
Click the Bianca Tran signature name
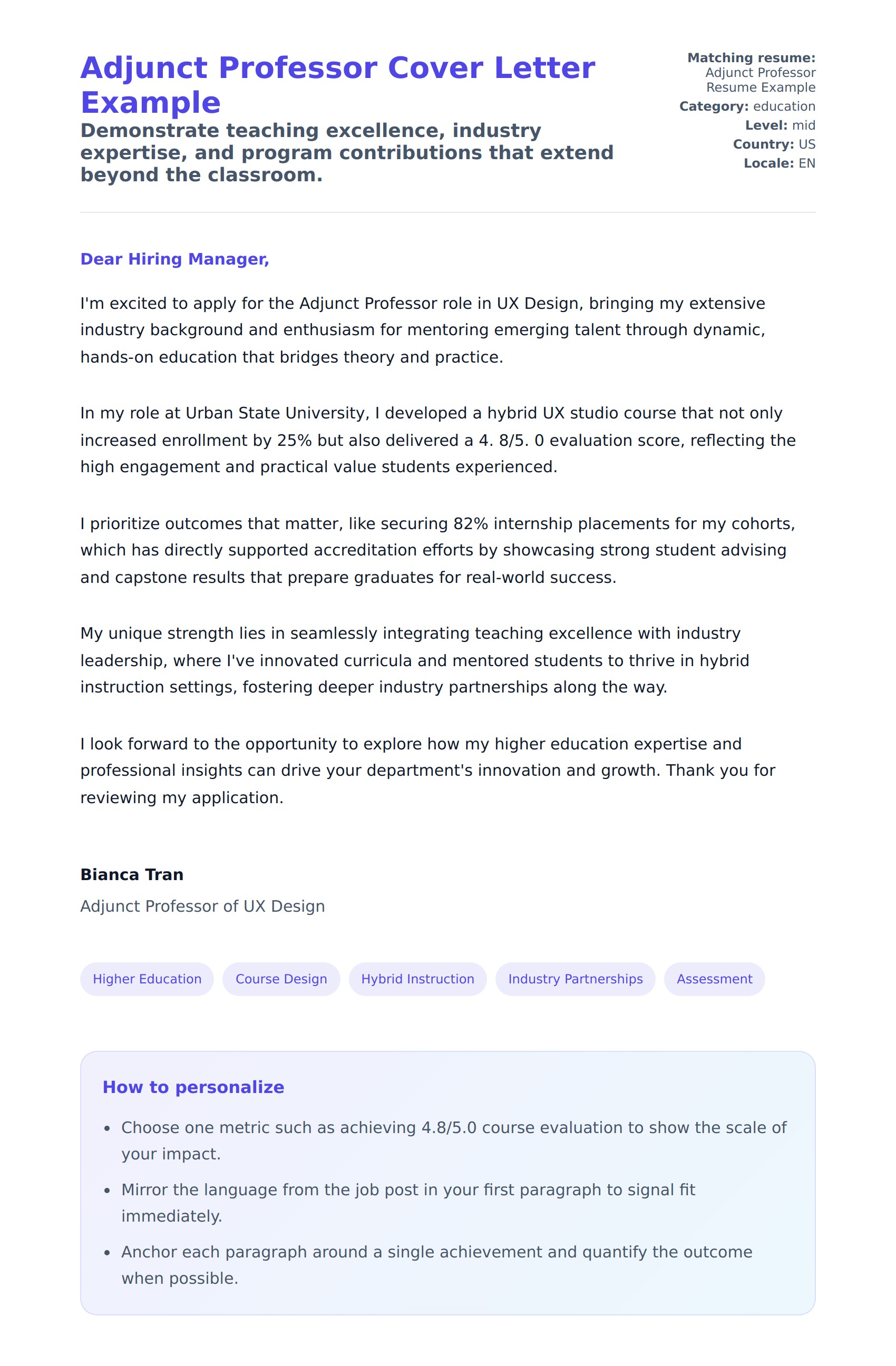click(132, 874)
